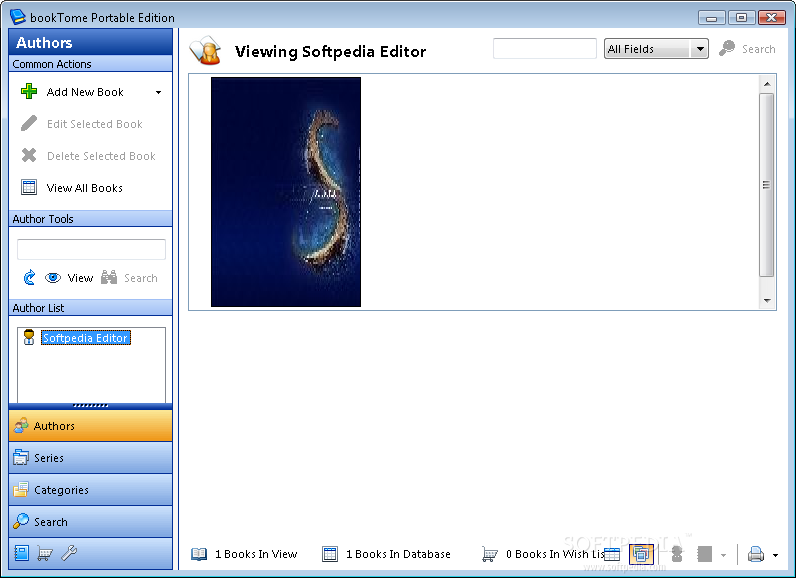Click the vertical scrollbar thumb in the book view
The image size is (796, 578).
[x=767, y=185]
